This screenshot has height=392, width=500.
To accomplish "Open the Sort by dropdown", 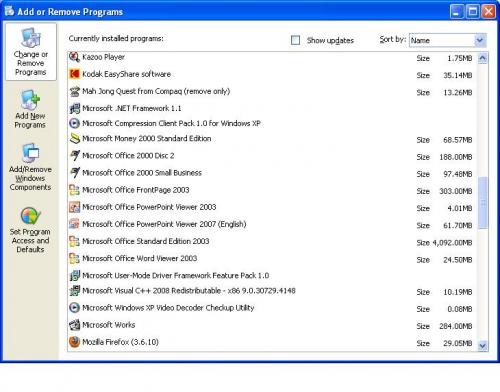I will [480, 40].
